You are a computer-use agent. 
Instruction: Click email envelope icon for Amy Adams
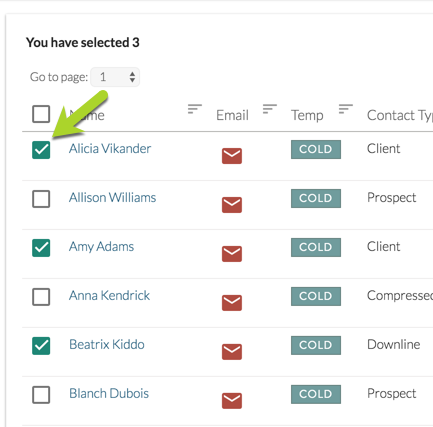[x=232, y=254]
